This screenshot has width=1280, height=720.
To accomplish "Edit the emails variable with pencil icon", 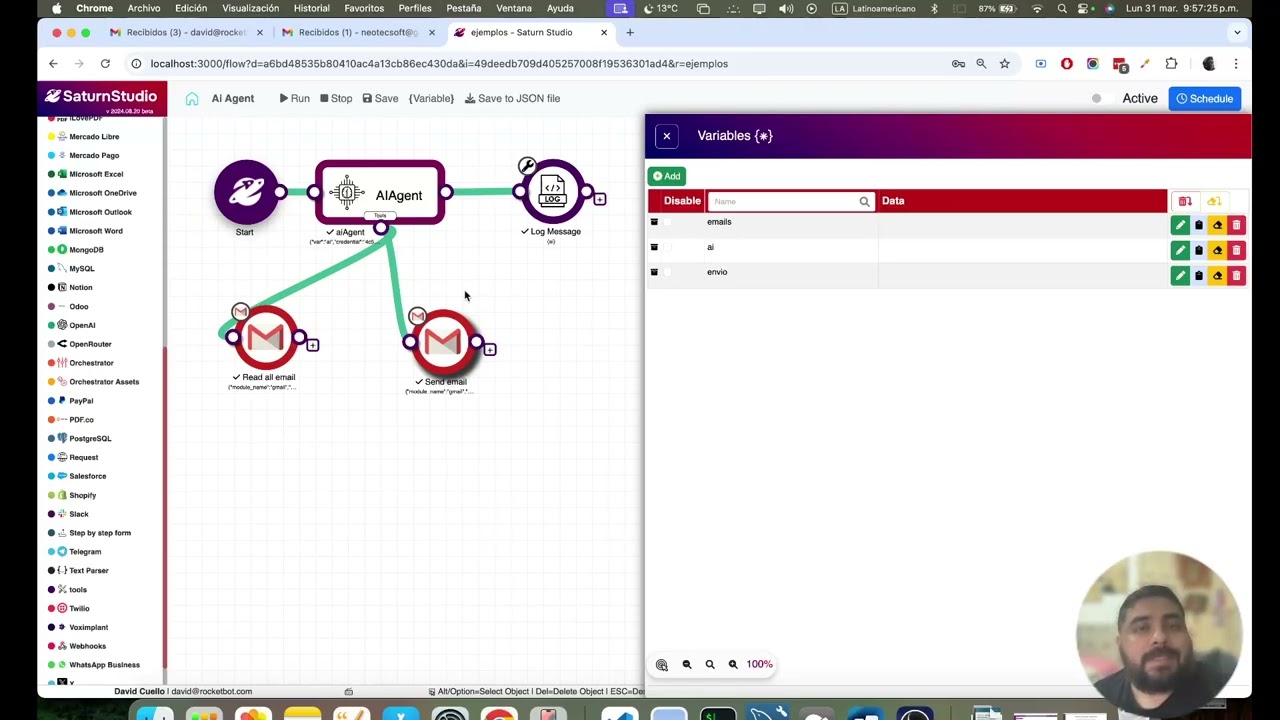I will (1180, 225).
